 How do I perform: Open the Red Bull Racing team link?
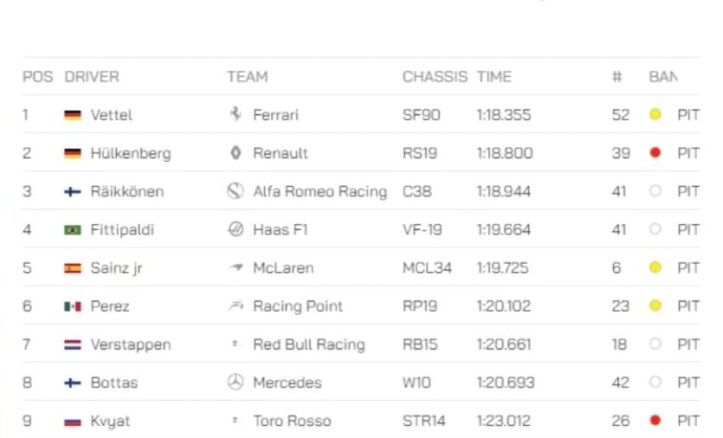click(308, 344)
